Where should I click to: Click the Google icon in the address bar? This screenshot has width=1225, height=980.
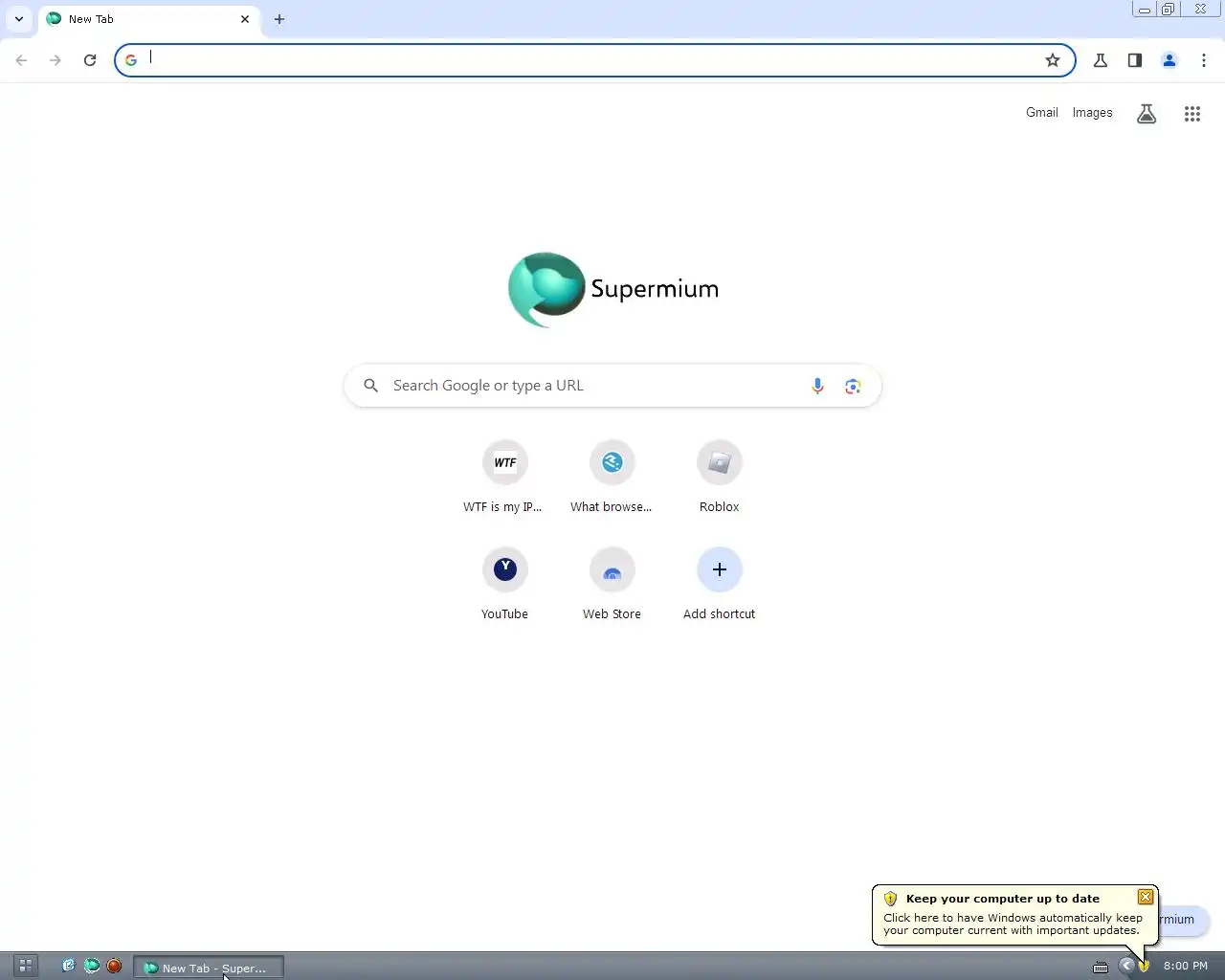tap(131, 60)
